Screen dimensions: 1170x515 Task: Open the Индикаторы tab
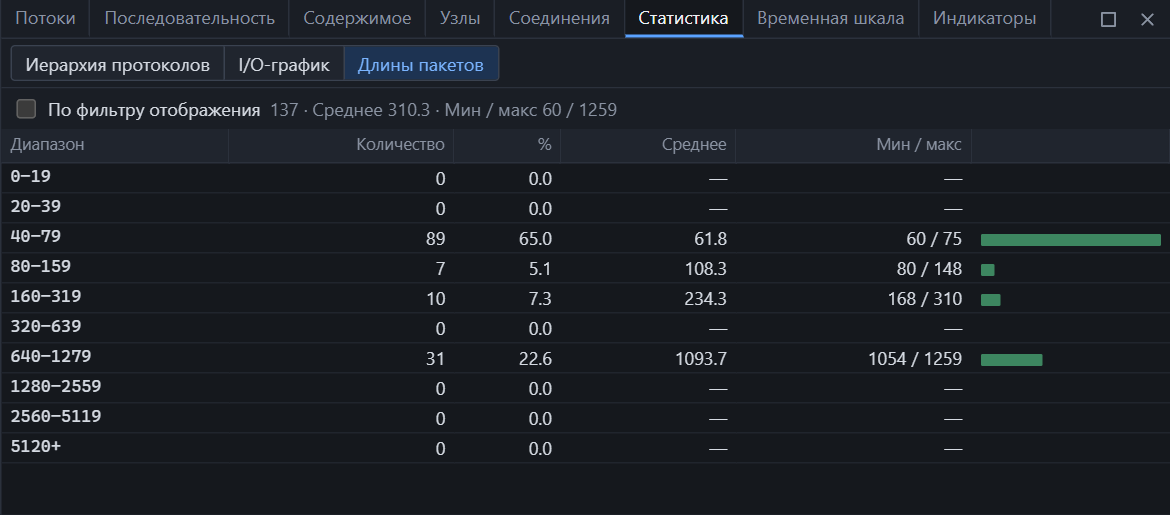click(984, 19)
